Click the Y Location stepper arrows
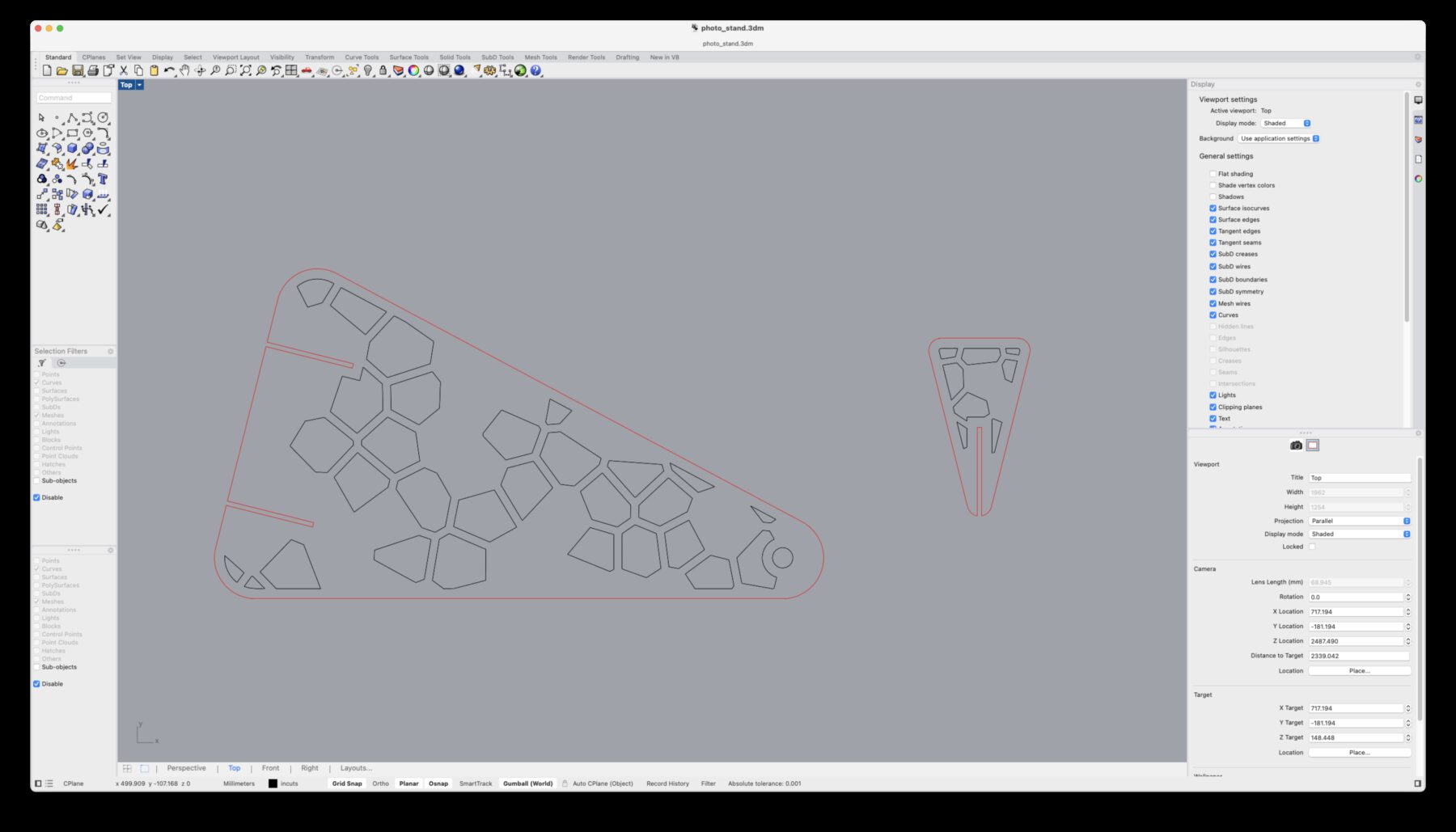Screen dimensions: 1456x832 coord(1407,627)
